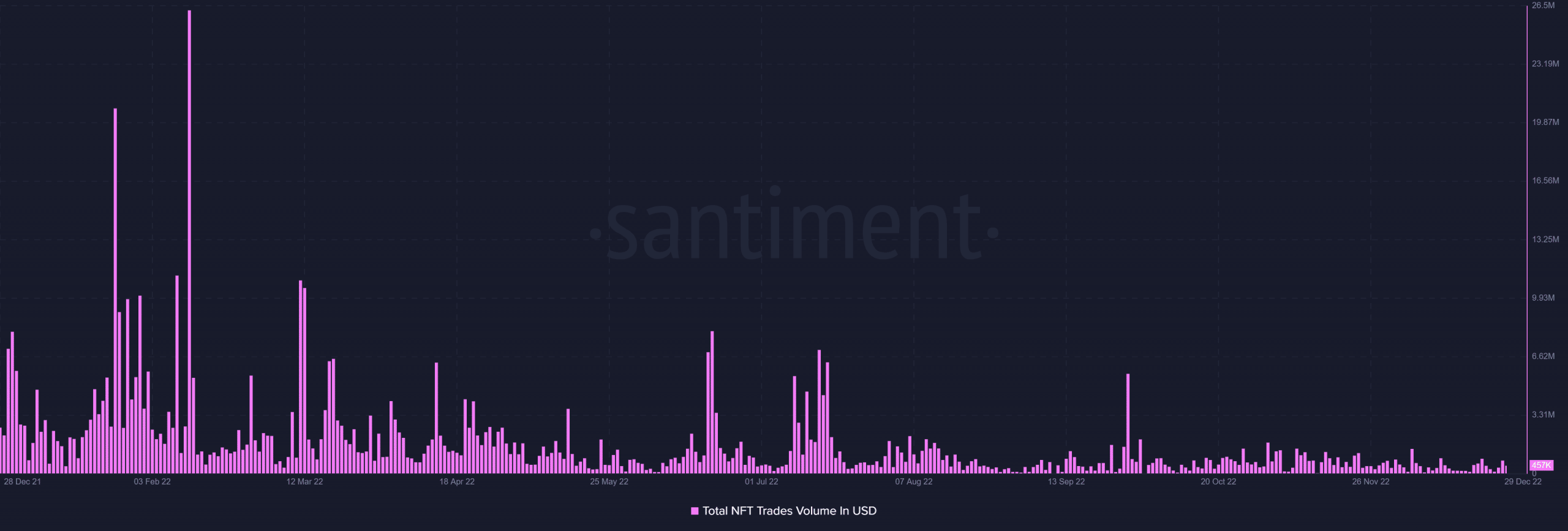Click legend label Total NFT Trades Volume In USD
This screenshot has width=1568, height=531.
pyautogui.click(x=789, y=511)
